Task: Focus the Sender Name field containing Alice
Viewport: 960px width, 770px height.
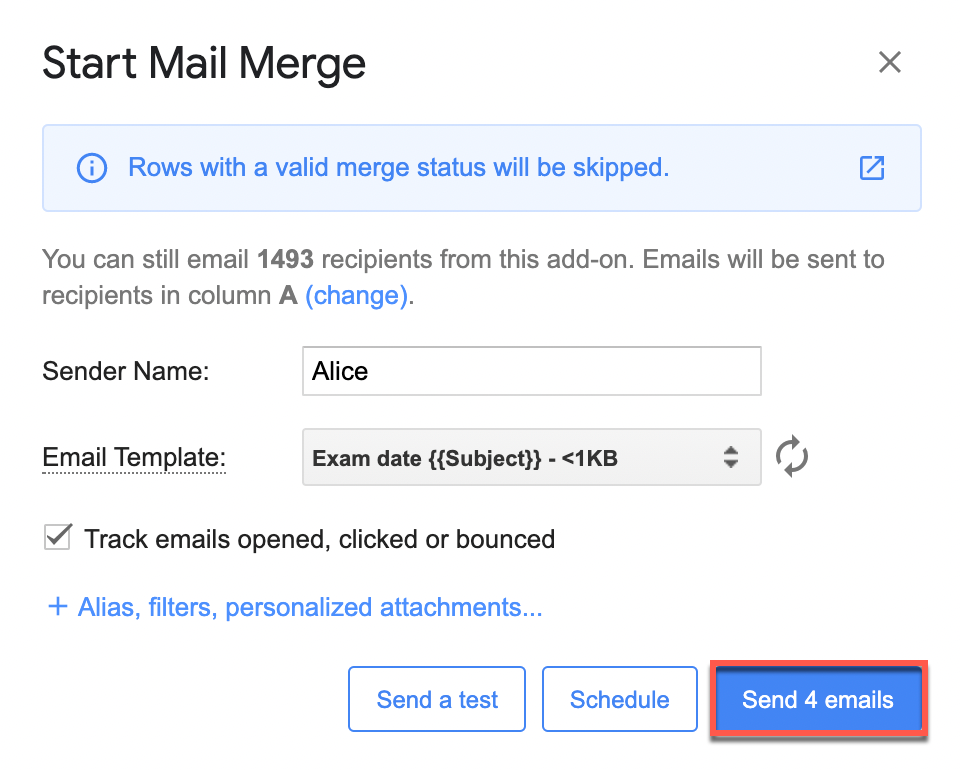Action: 531,371
